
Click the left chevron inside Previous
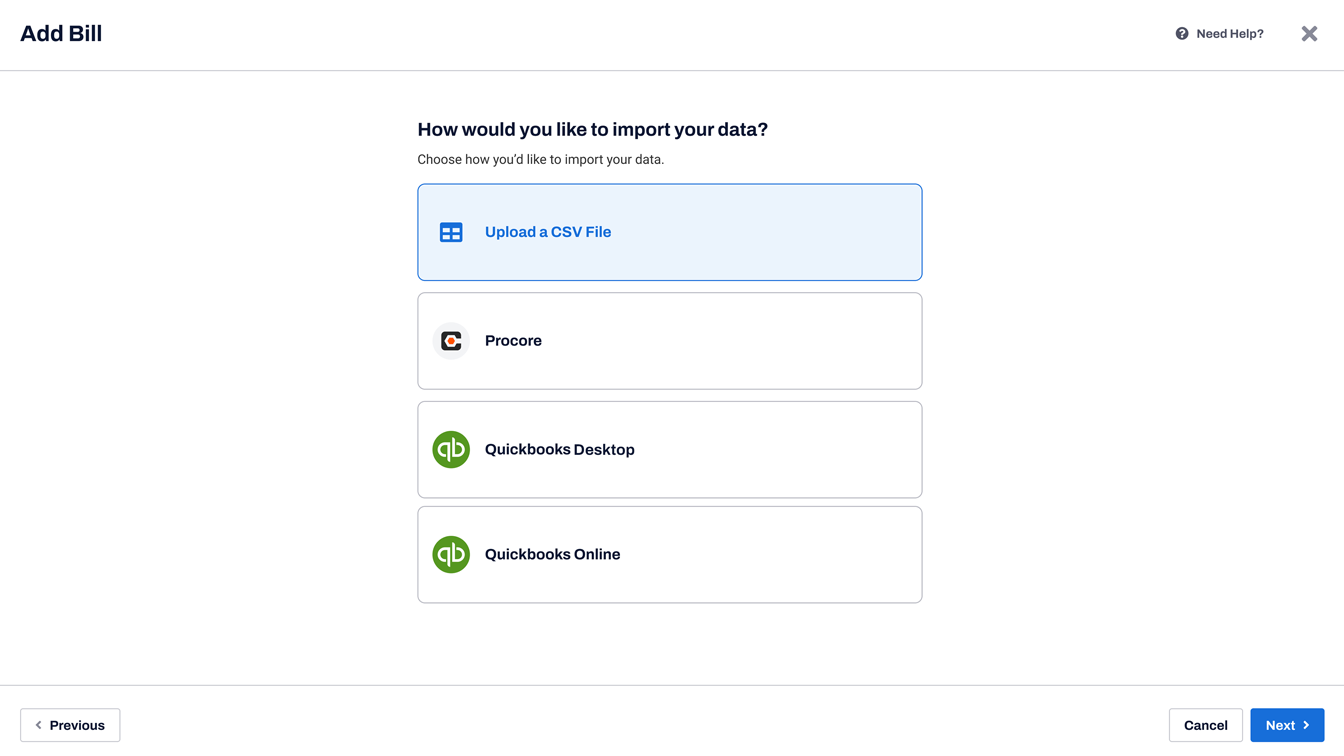pos(39,725)
